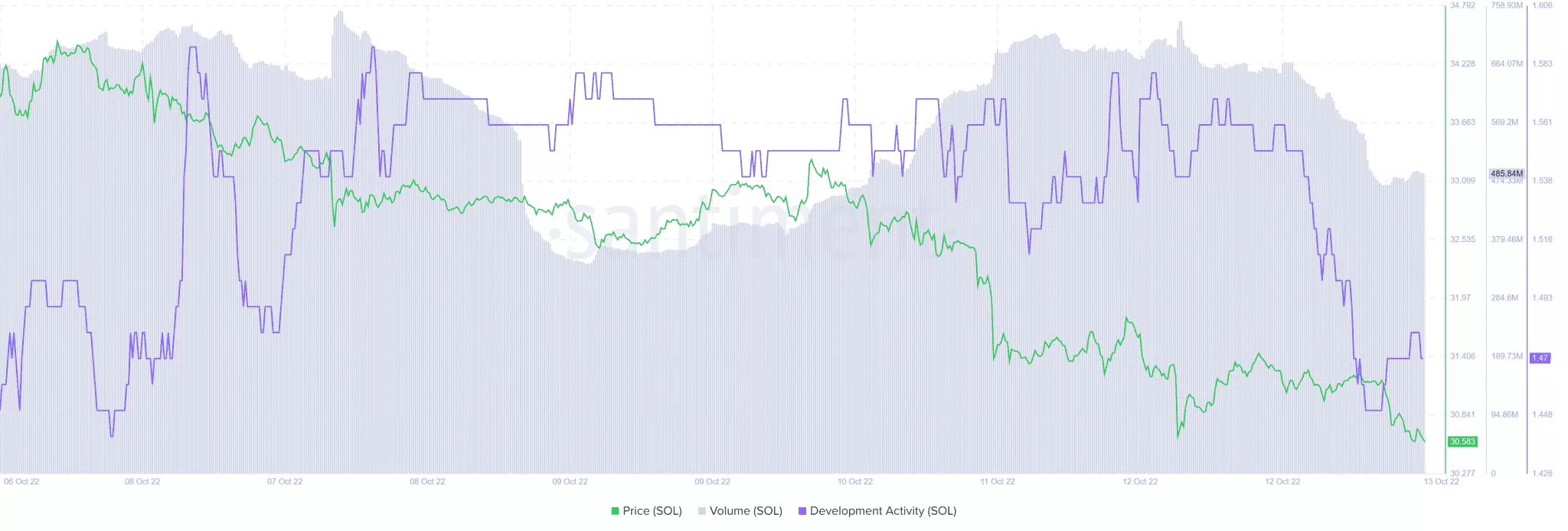Screen dimensions: 1568x531
Task: Click the 485.84M current volume badge
Action: tap(1506, 174)
